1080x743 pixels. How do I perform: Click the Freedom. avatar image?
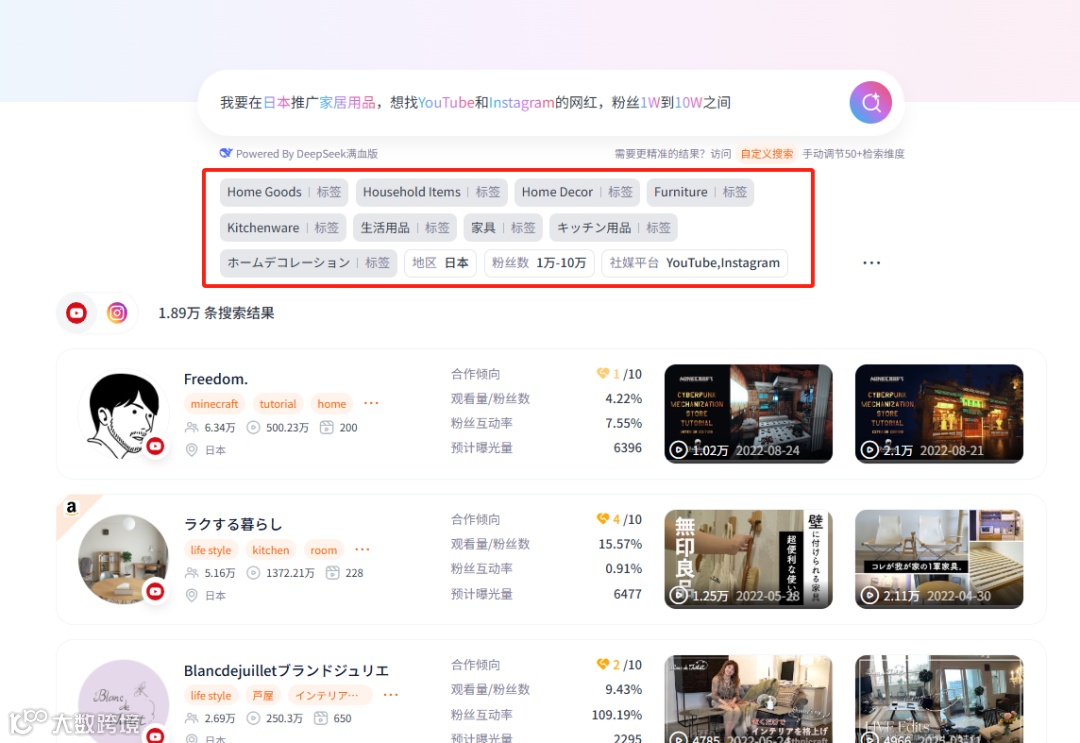(x=123, y=415)
